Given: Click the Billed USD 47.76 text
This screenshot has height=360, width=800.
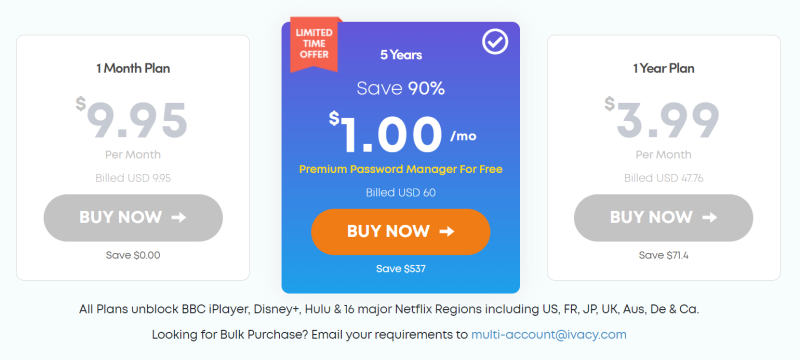Looking at the screenshot, I should point(663,178).
